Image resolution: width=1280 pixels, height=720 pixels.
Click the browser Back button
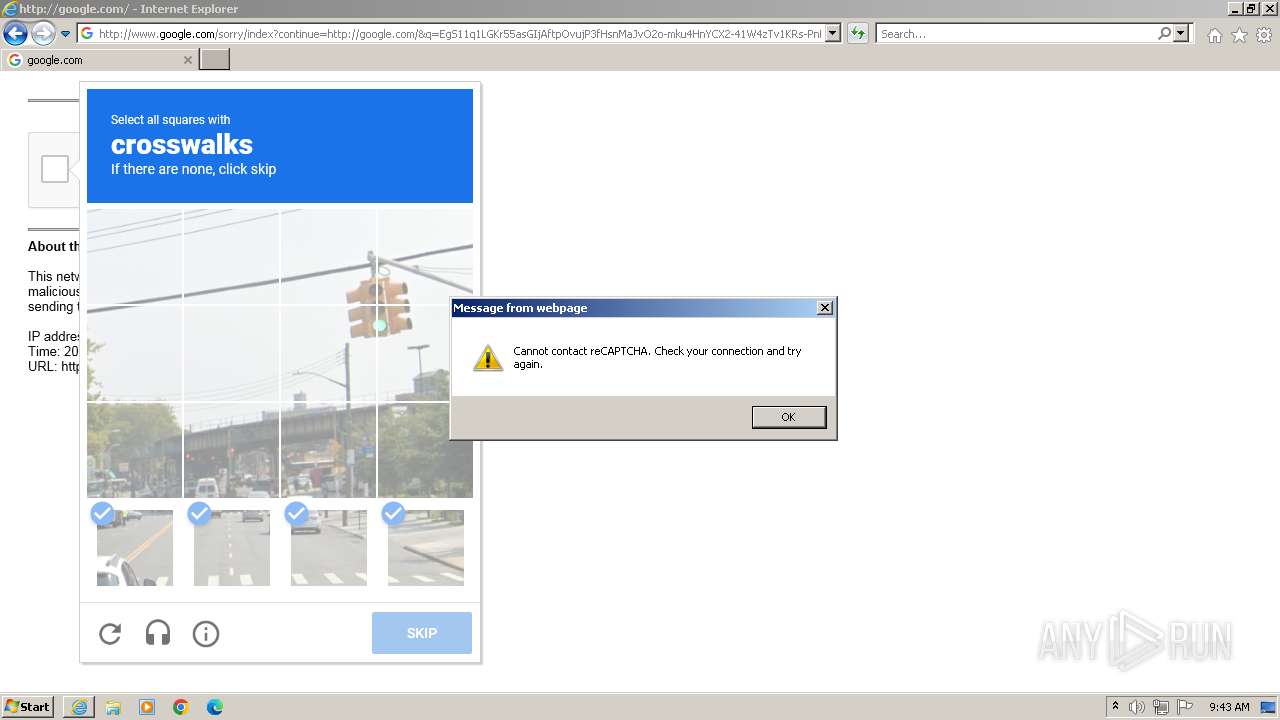[15, 33]
